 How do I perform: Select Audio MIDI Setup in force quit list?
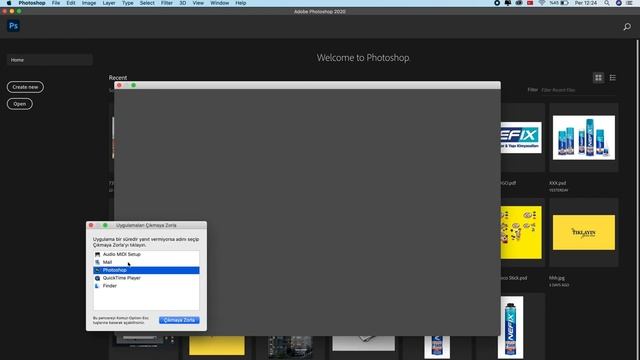[x=146, y=254]
